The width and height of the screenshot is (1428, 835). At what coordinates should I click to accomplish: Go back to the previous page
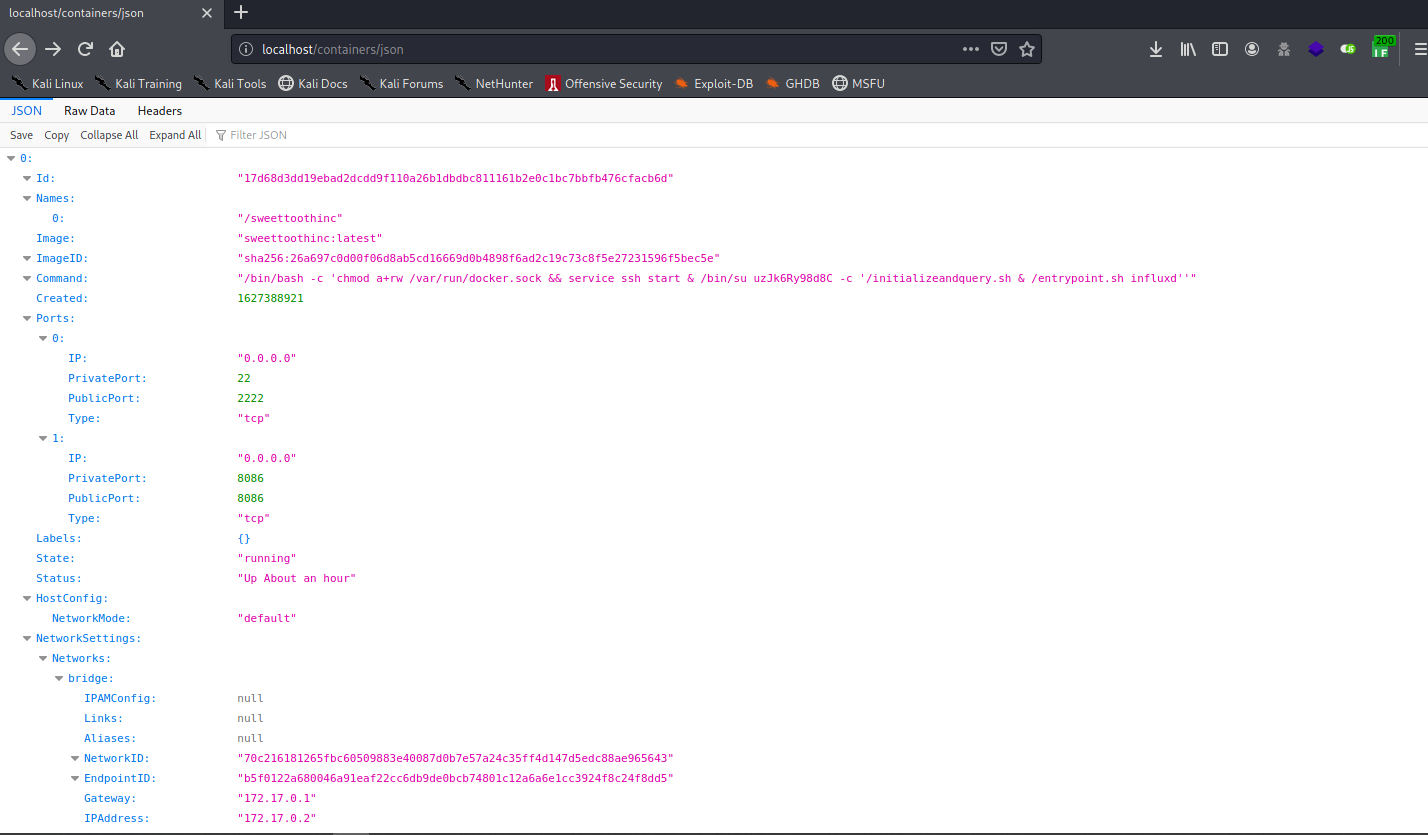click(21, 48)
